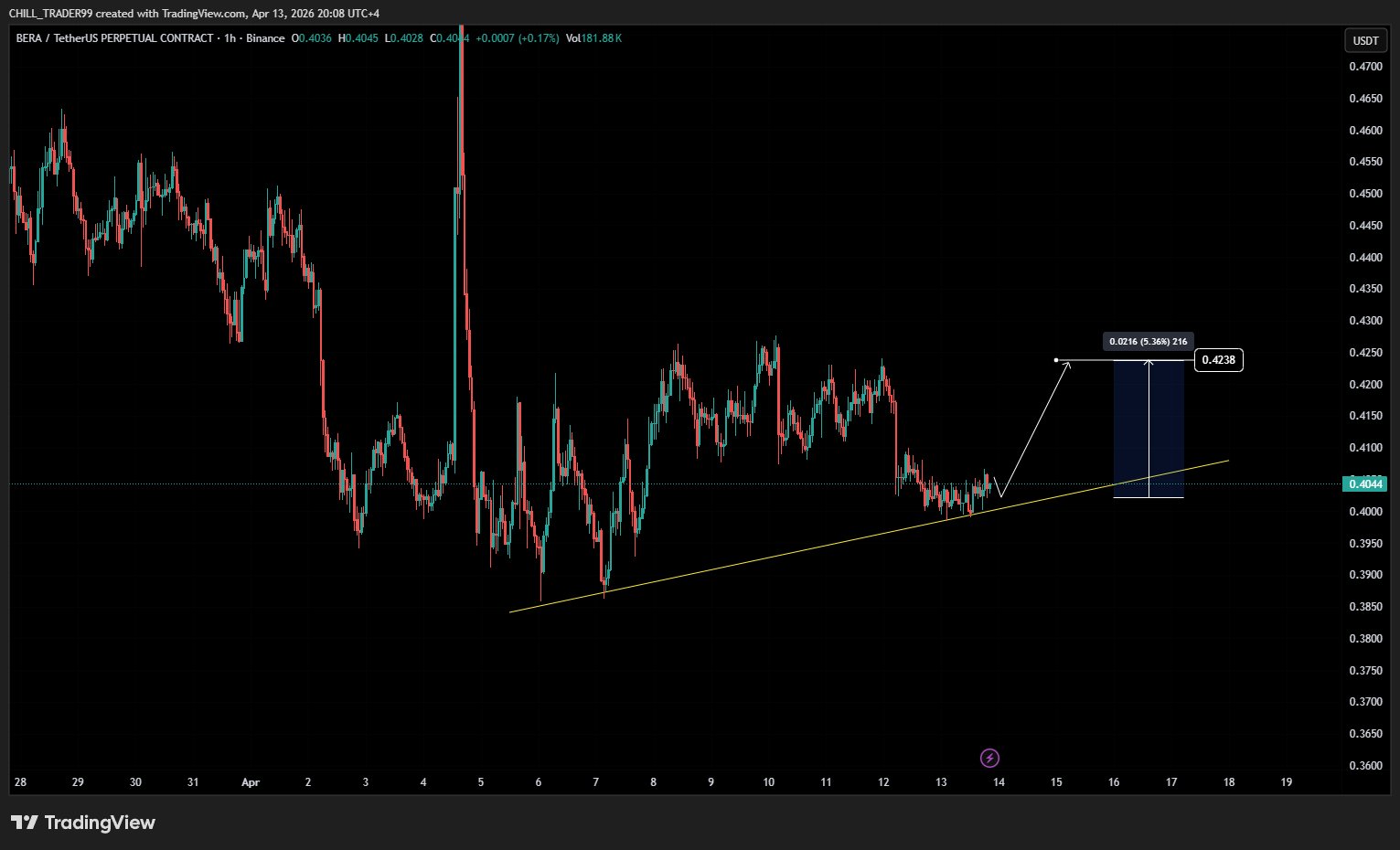The image size is (1400, 850).
Task: Click the 0.4300 price axis label
Action: (x=1365, y=321)
